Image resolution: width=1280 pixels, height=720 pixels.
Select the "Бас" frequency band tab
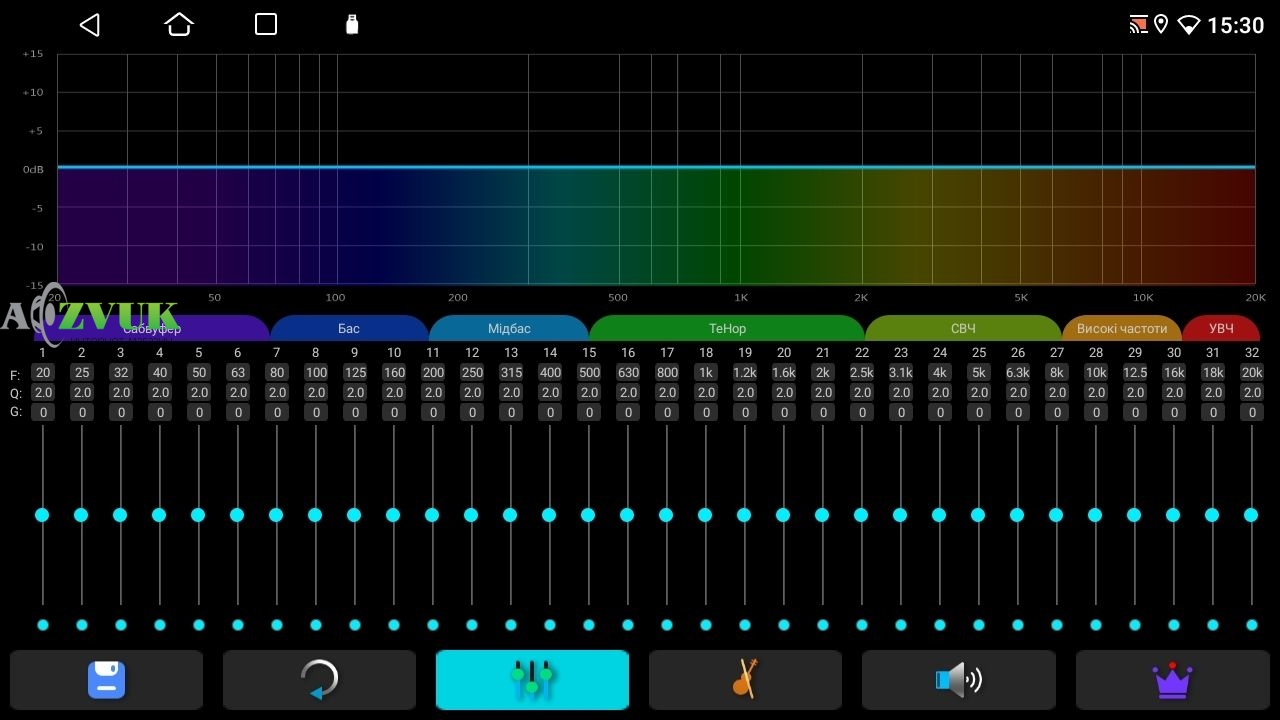click(349, 328)
